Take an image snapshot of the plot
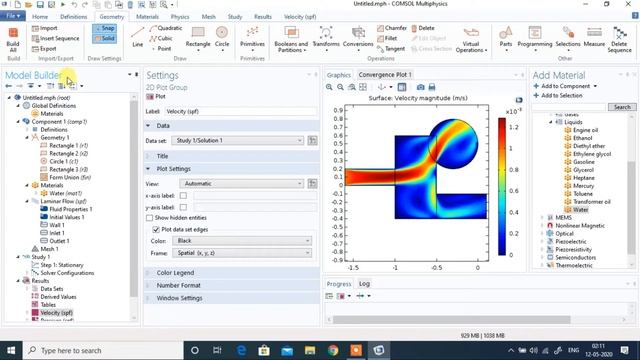This screenshot has width=640, height=360. tap(420, 87)
